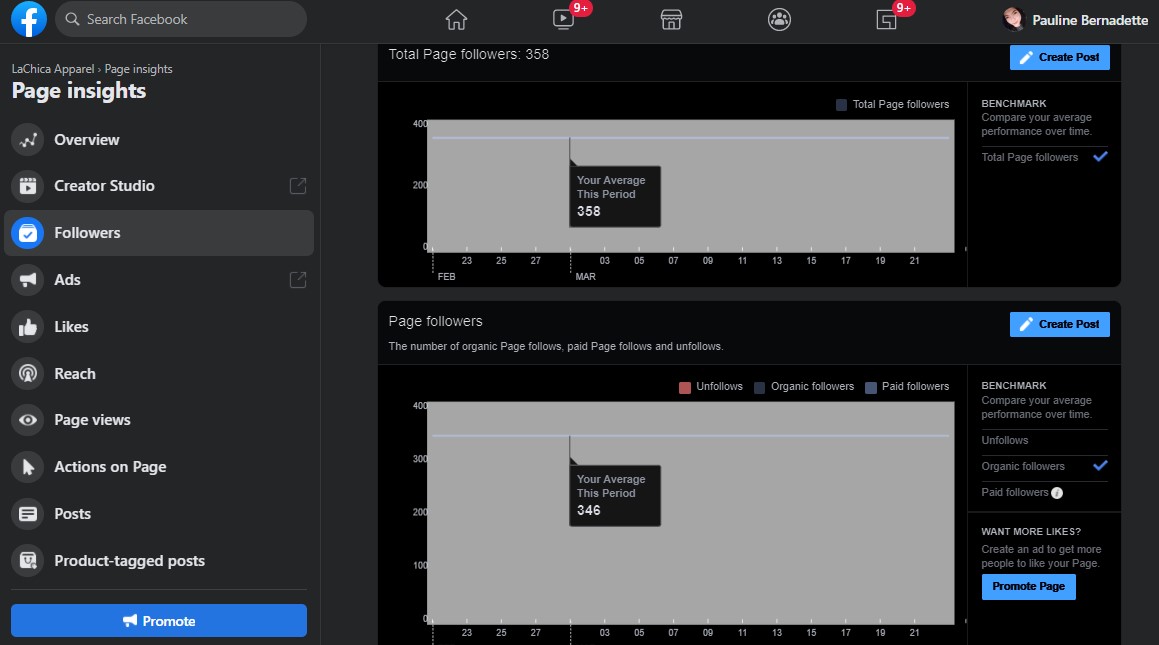Click the Overview chart icon
1159x645 pixels.
tap(27, 140)
